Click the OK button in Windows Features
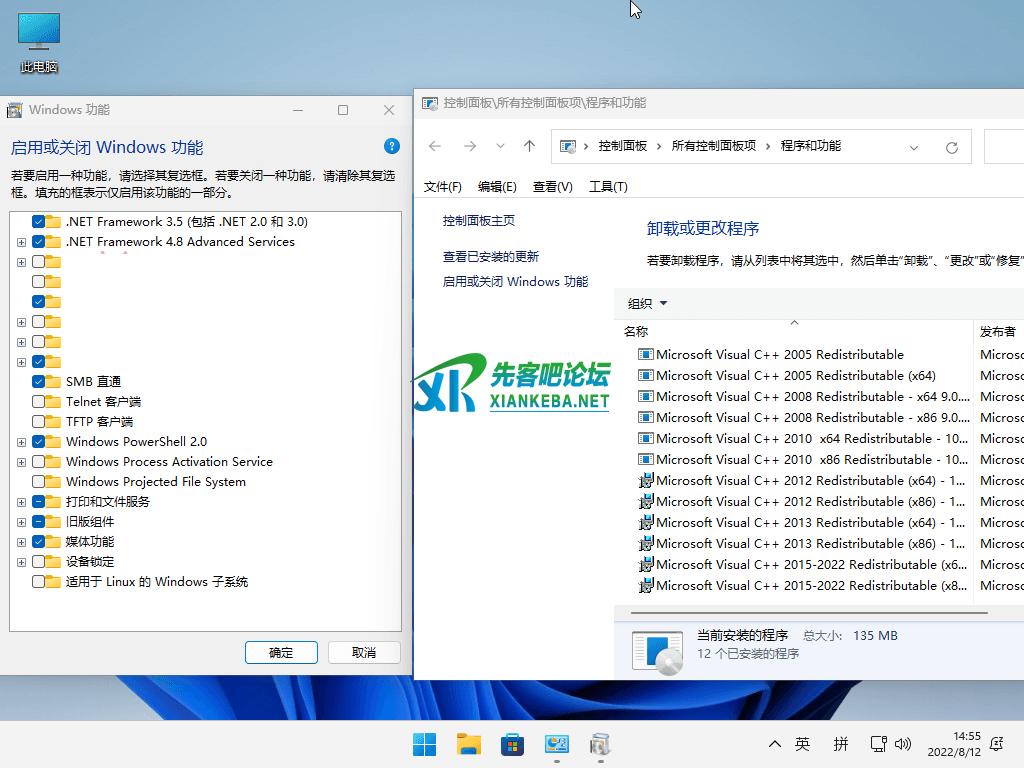The height and width of the screenshot is (768, 1024). (x=281, y=652)
